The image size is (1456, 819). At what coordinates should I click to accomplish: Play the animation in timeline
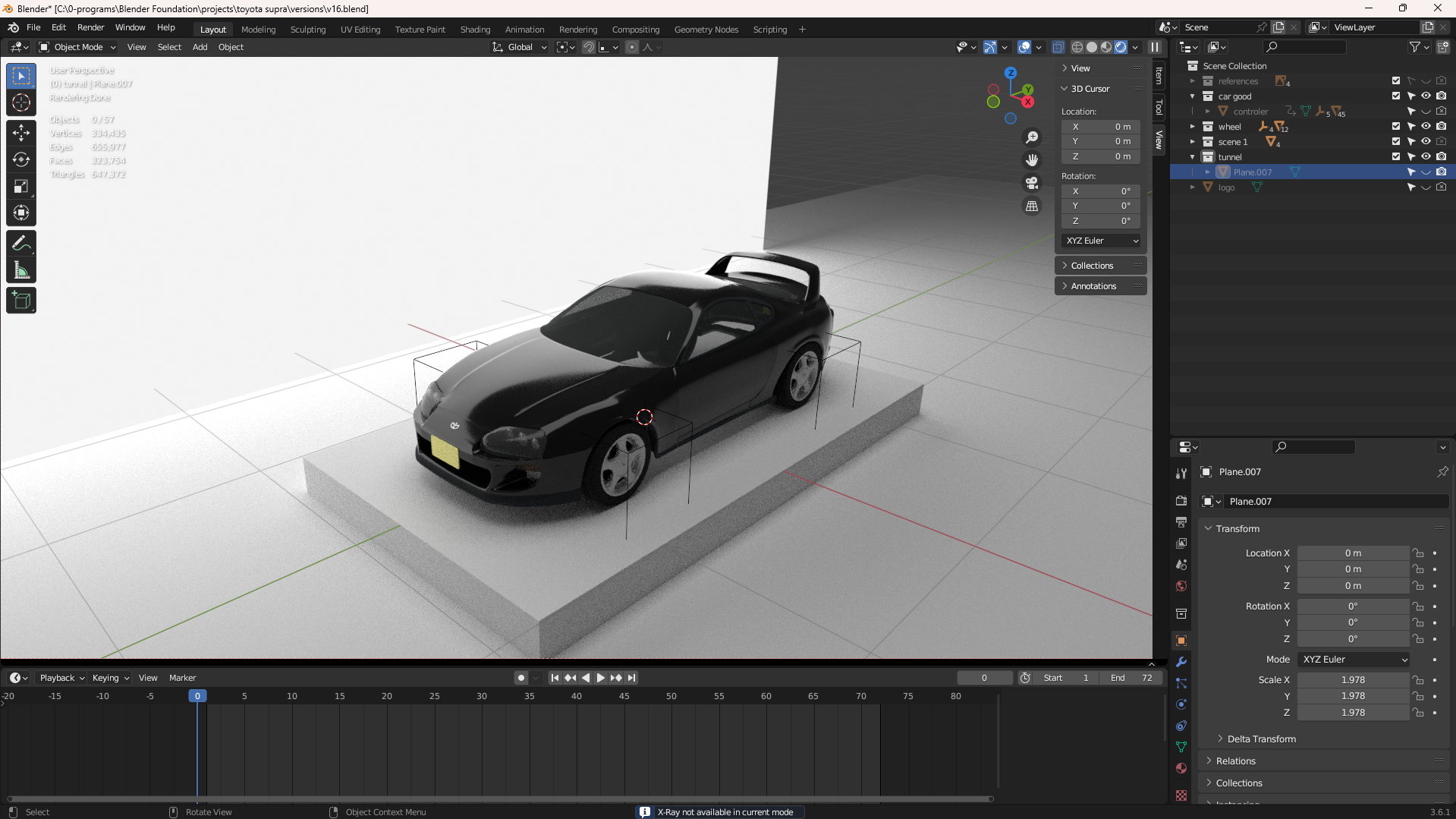(600, 678)
